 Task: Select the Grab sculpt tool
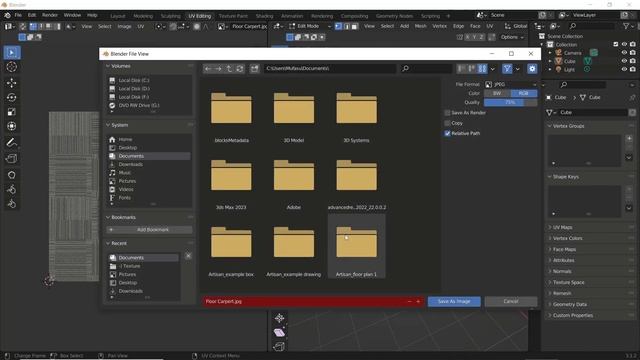(x=11, y=175)
